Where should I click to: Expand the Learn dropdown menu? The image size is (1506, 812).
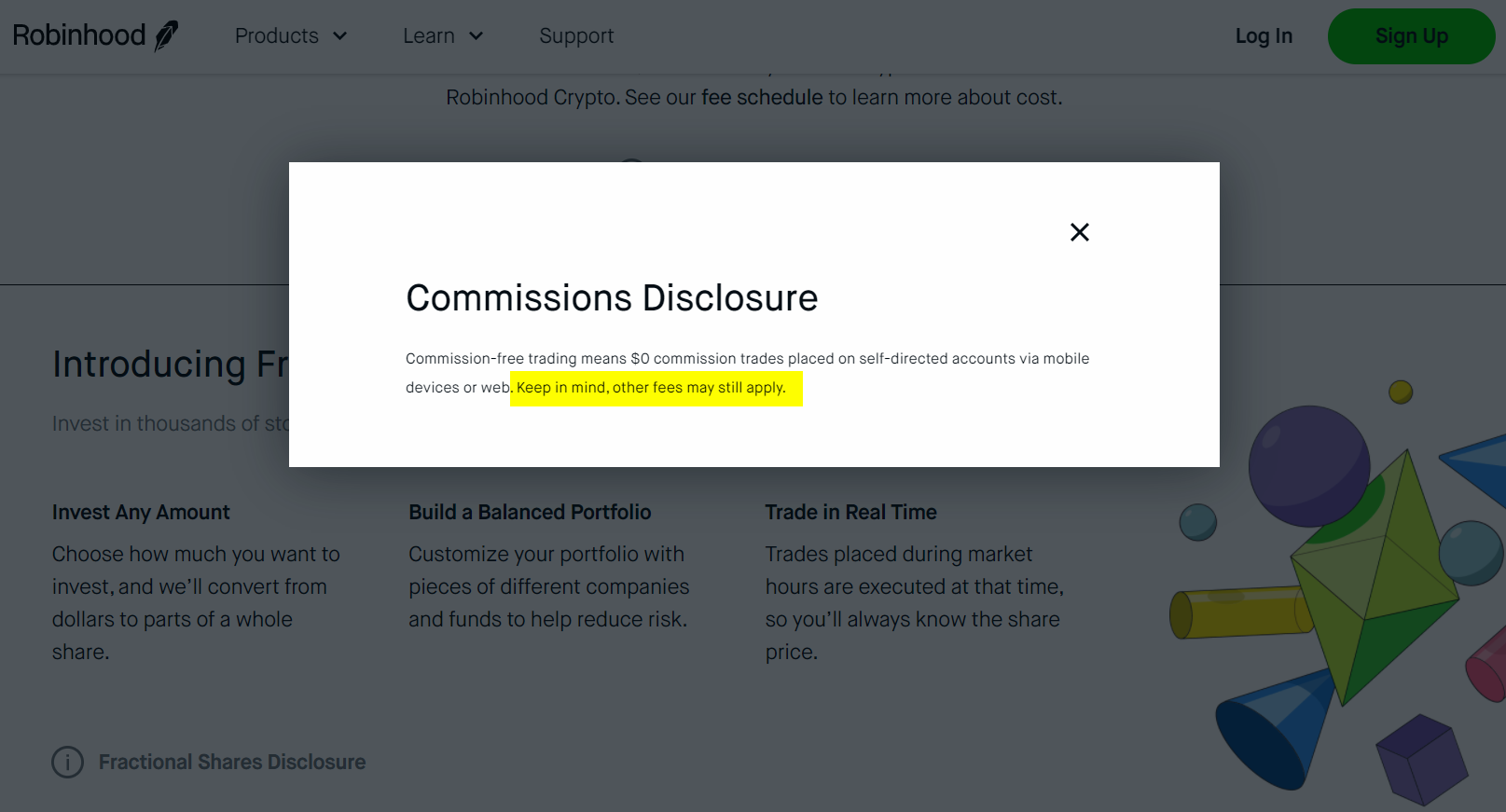(443, 35)
